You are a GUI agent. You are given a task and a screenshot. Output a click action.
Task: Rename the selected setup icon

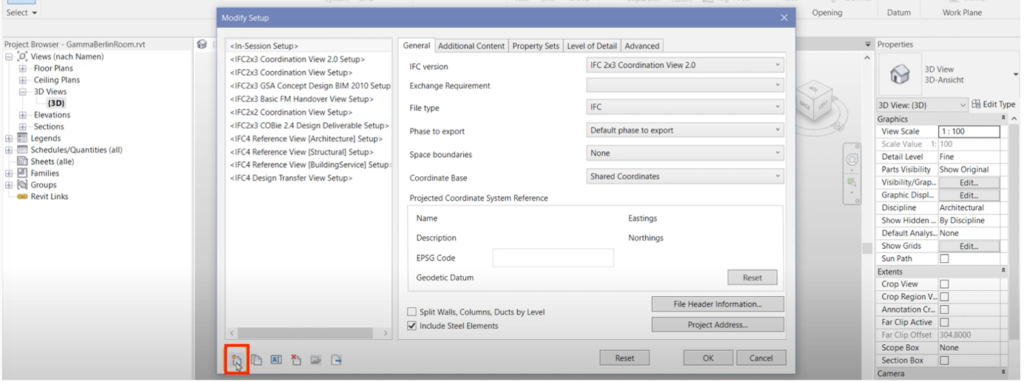tap(276, 359)
